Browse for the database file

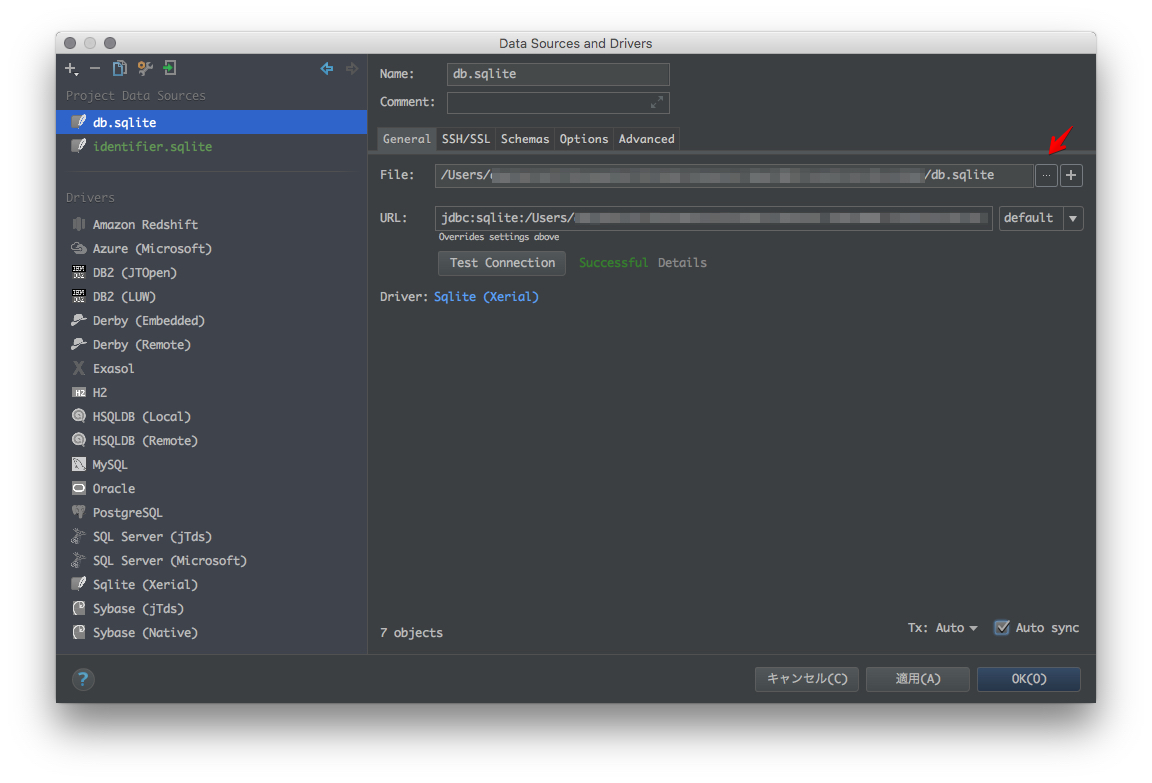point(1046,176)
